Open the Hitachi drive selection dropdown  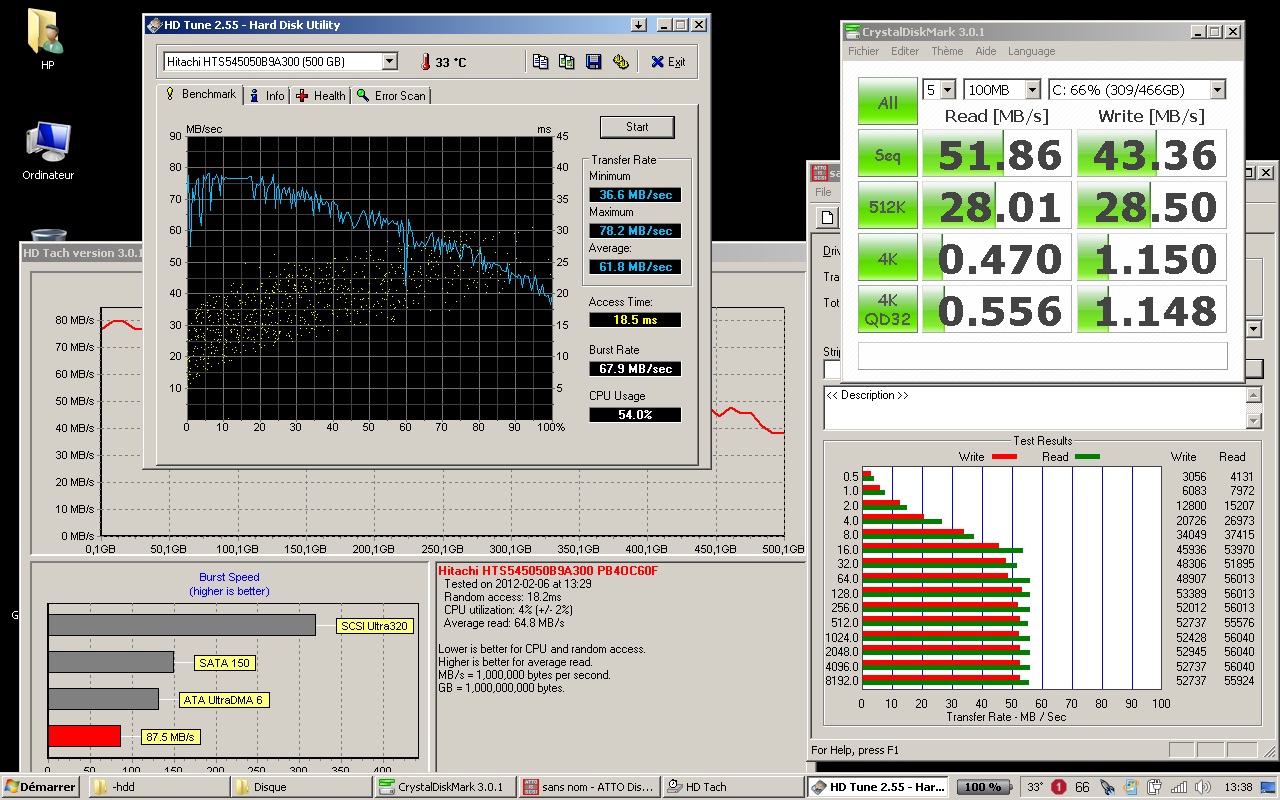coord(389,62)
